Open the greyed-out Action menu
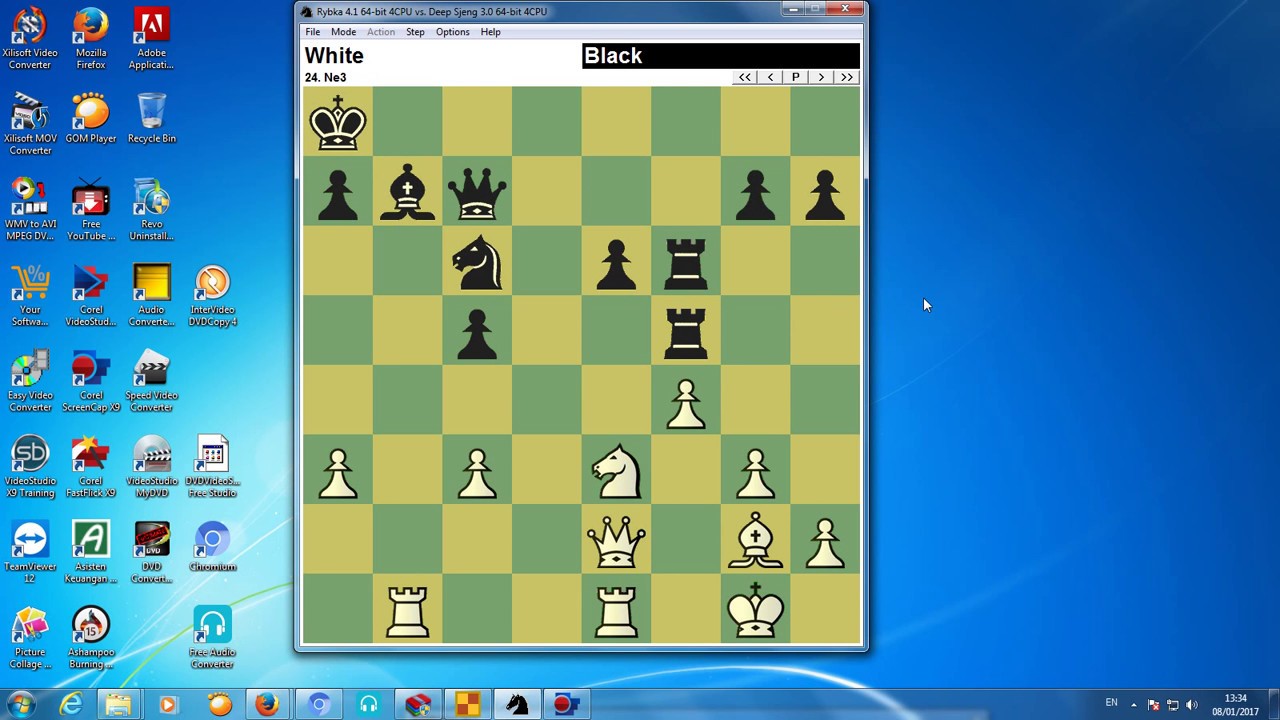This screenshot has width=1280, height=720. click(x=381, y=32)
